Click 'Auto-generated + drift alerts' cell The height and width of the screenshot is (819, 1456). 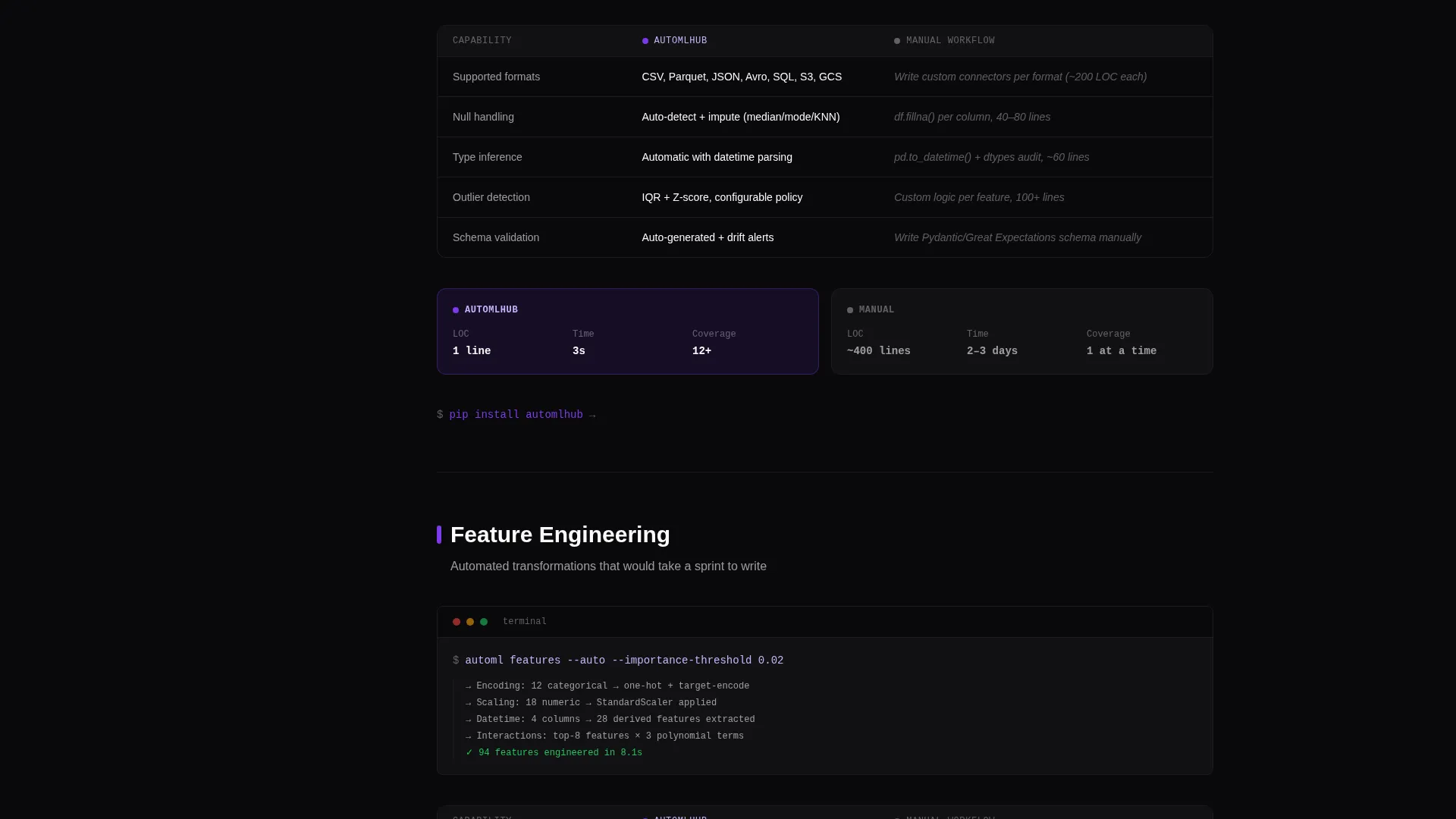708,237
